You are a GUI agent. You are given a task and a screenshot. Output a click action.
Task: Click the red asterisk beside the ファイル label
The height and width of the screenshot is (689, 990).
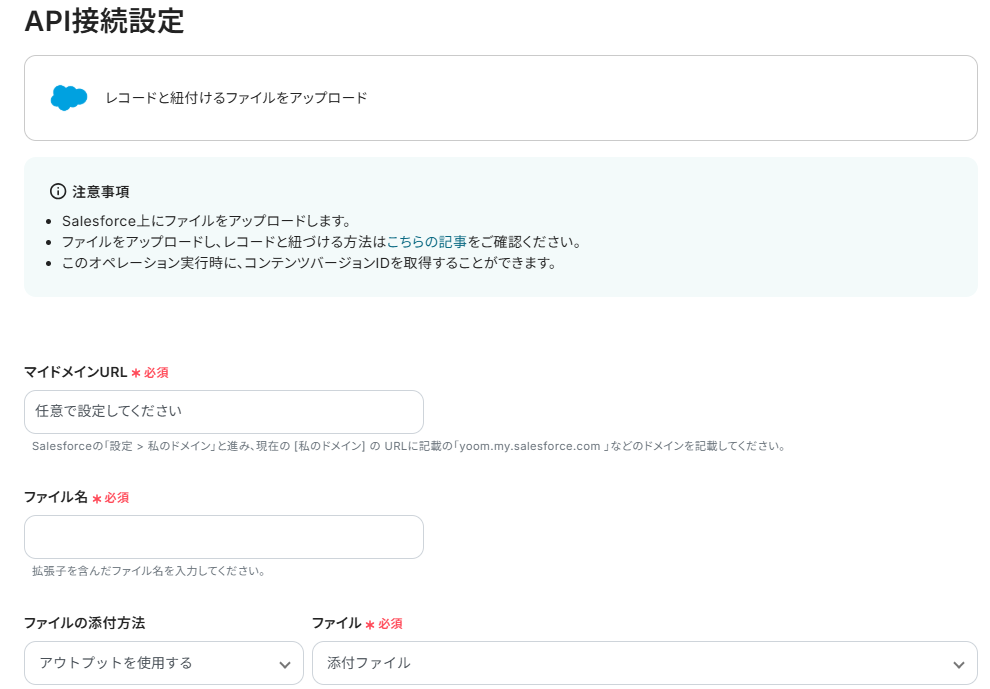[x=370, y=624]
